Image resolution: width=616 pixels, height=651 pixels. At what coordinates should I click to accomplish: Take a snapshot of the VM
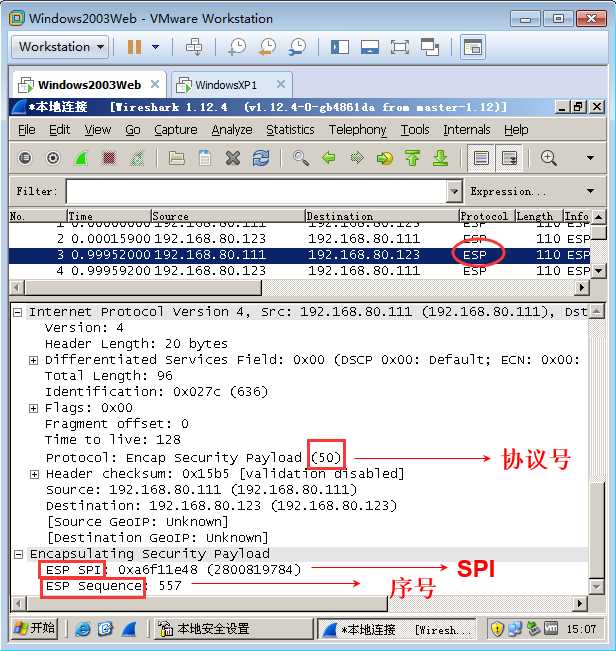pyautogui.click(x=237, y=47)
